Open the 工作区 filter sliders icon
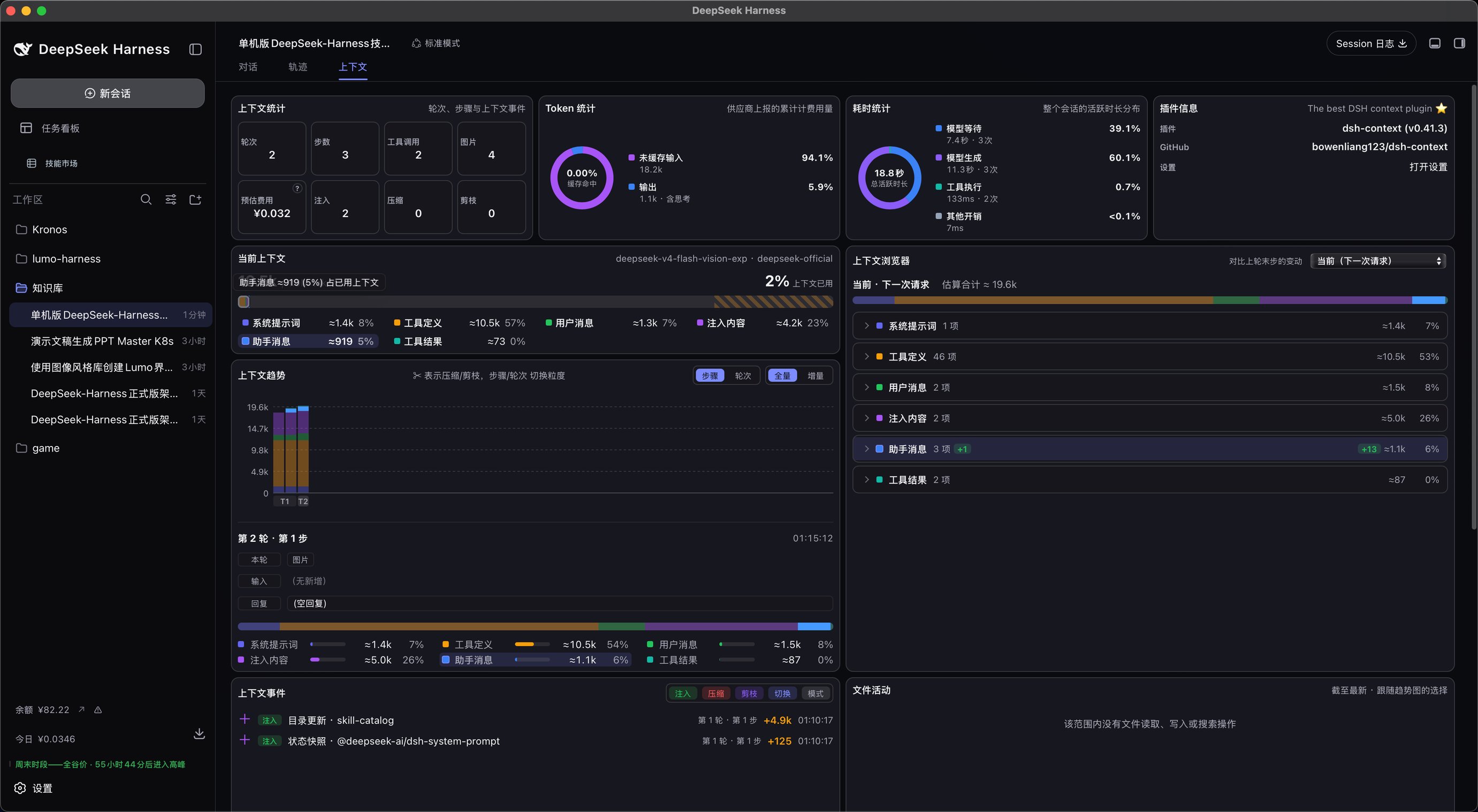This screenshot has width=1478, height=812. tap(171, 200)
